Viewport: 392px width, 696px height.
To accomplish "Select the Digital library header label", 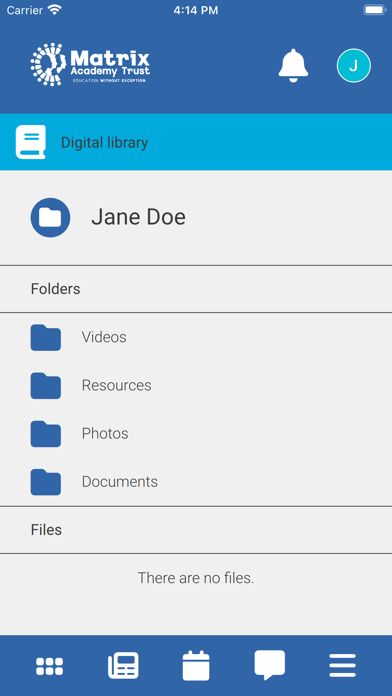I will click(x=104, y=142).
